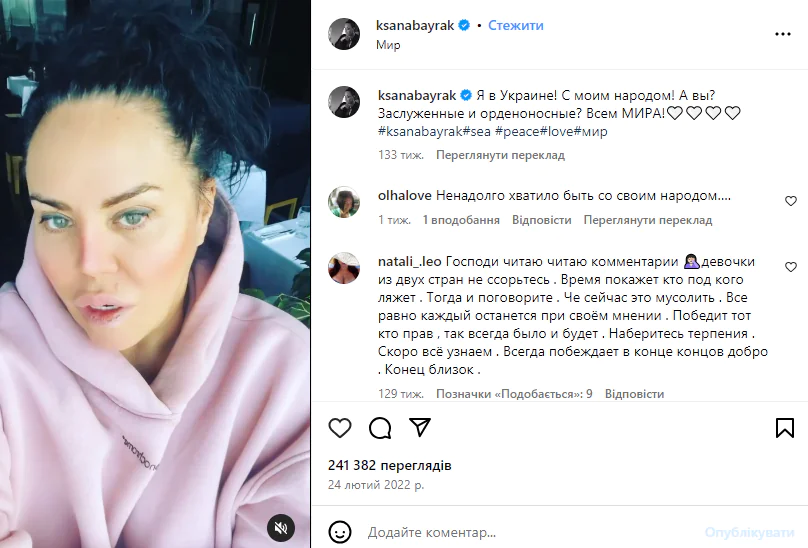Like the post with heart icon

tap(340, 428)
